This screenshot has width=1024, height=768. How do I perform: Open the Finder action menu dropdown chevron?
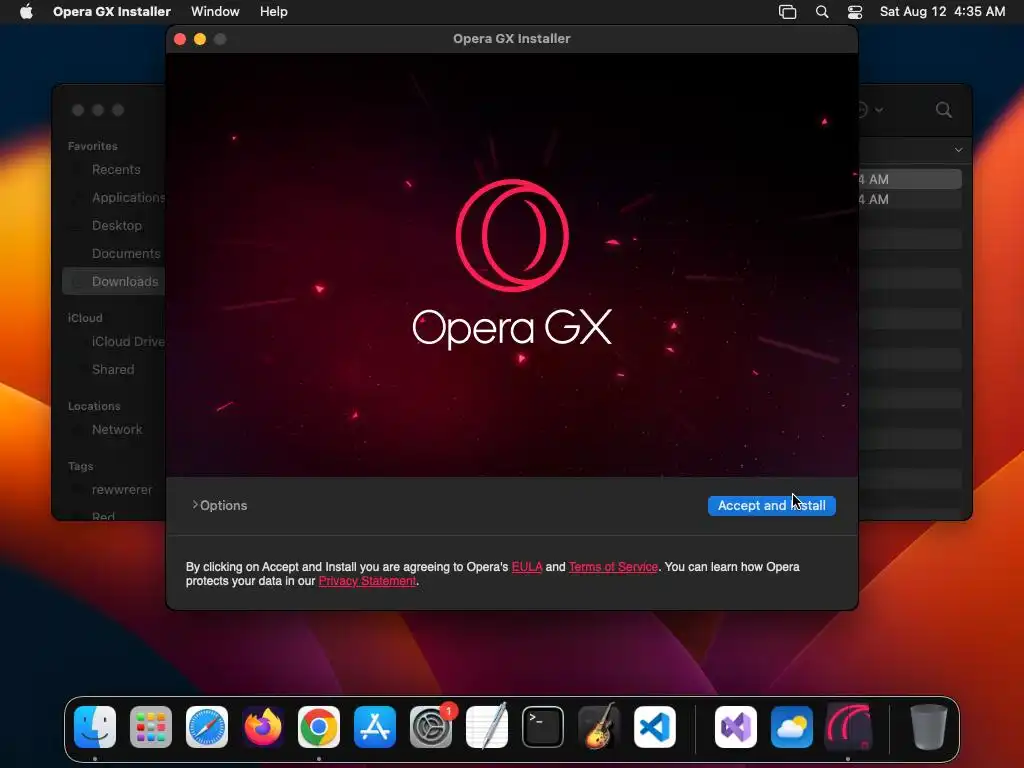879,110
